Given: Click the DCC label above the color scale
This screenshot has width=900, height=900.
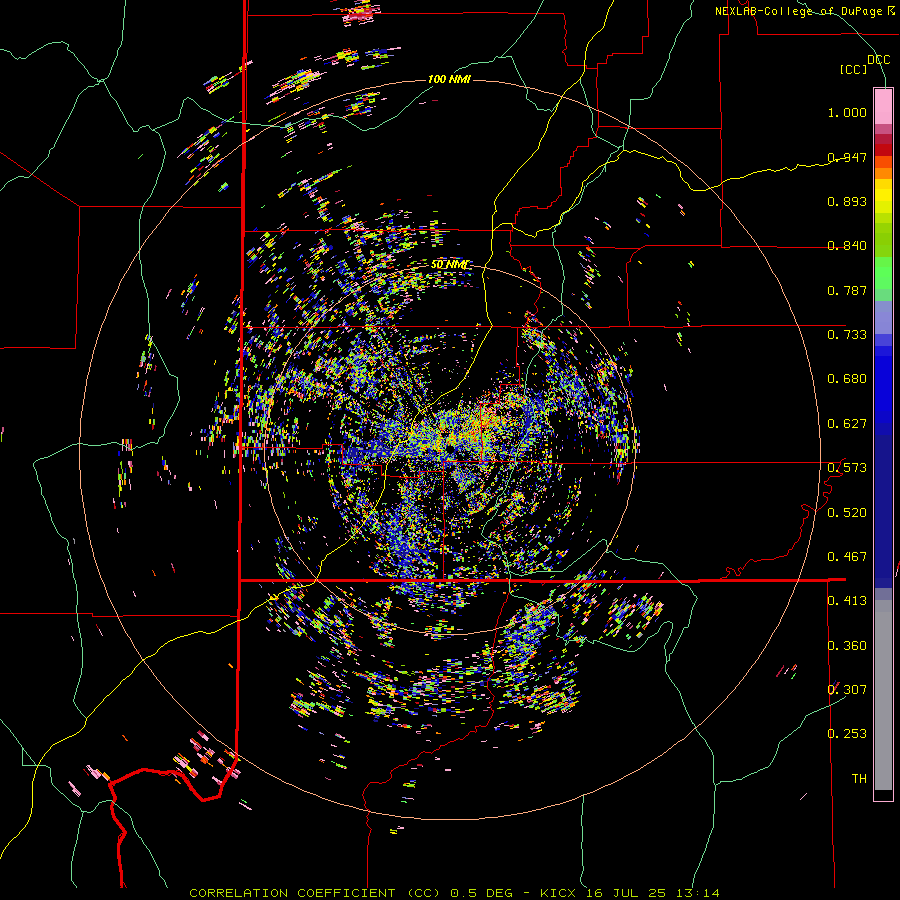Looking at the screenshot, I should 878,60.
